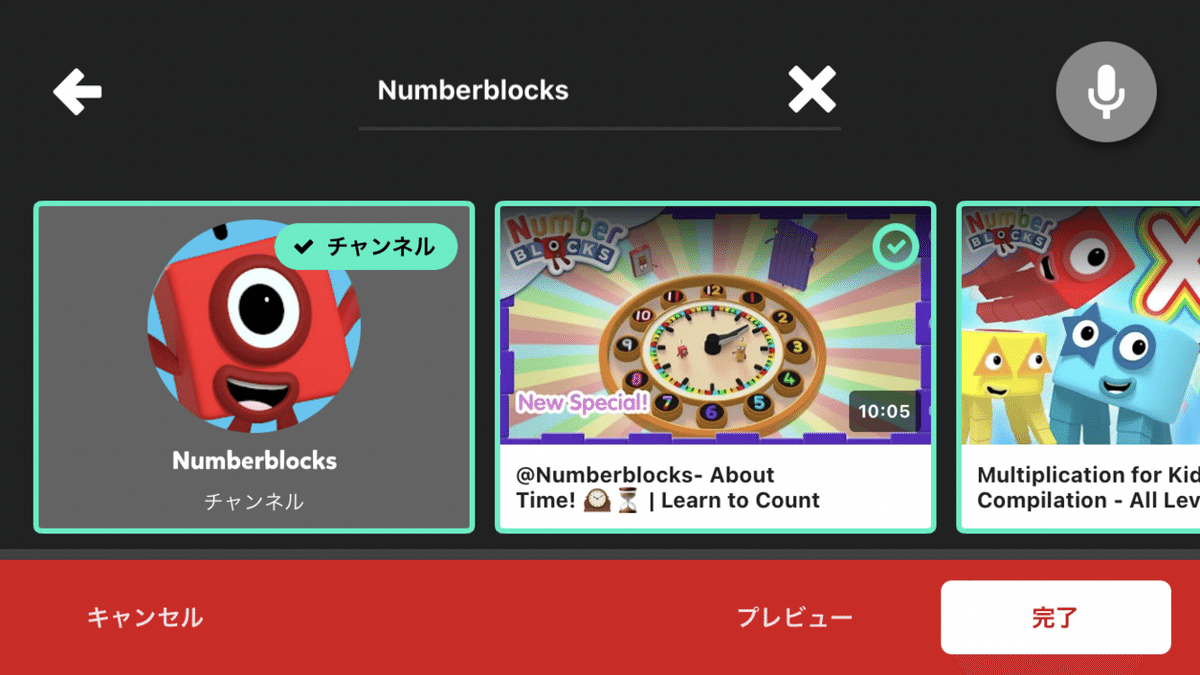Click the Multiplication for Kids Compilation title
This screenshot has height=675, width=1200.
coord(1088,488)
